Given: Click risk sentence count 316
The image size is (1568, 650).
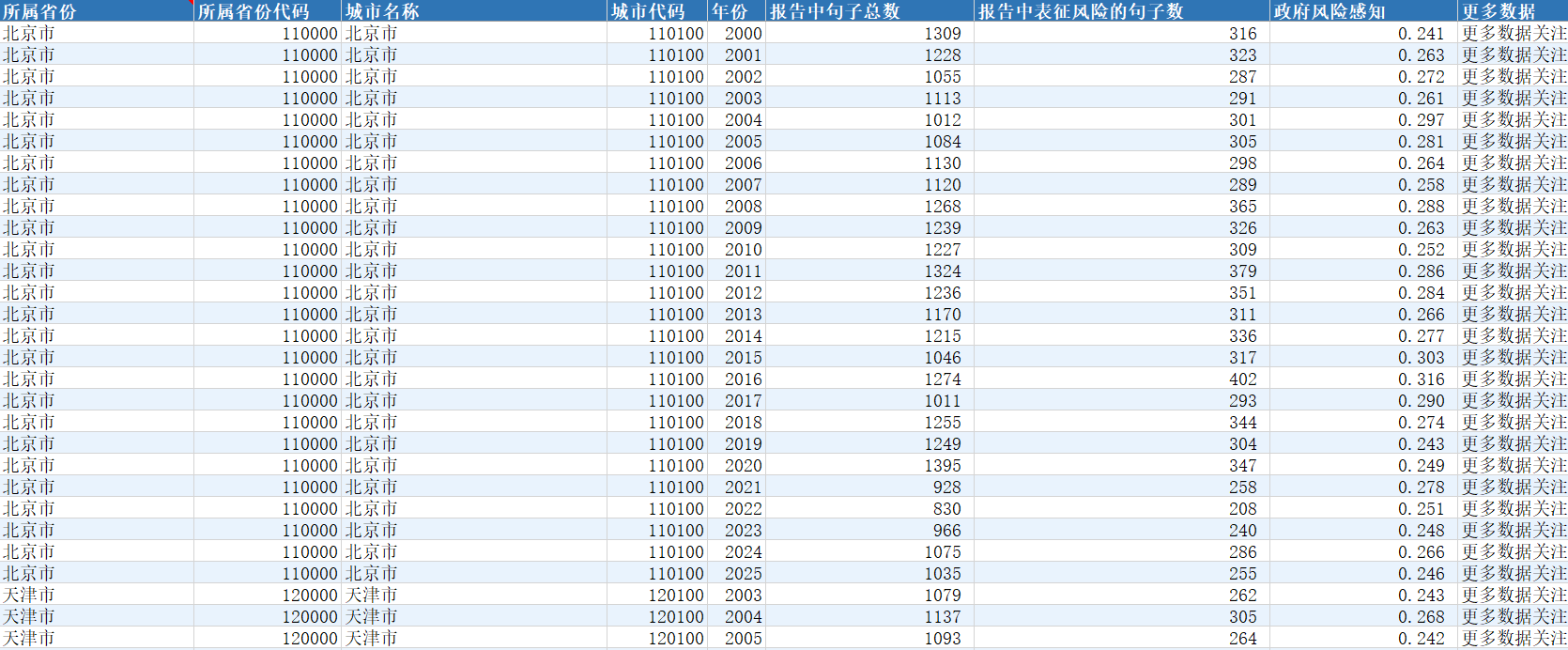Looking at the screenshot, I should point(1243,33).
